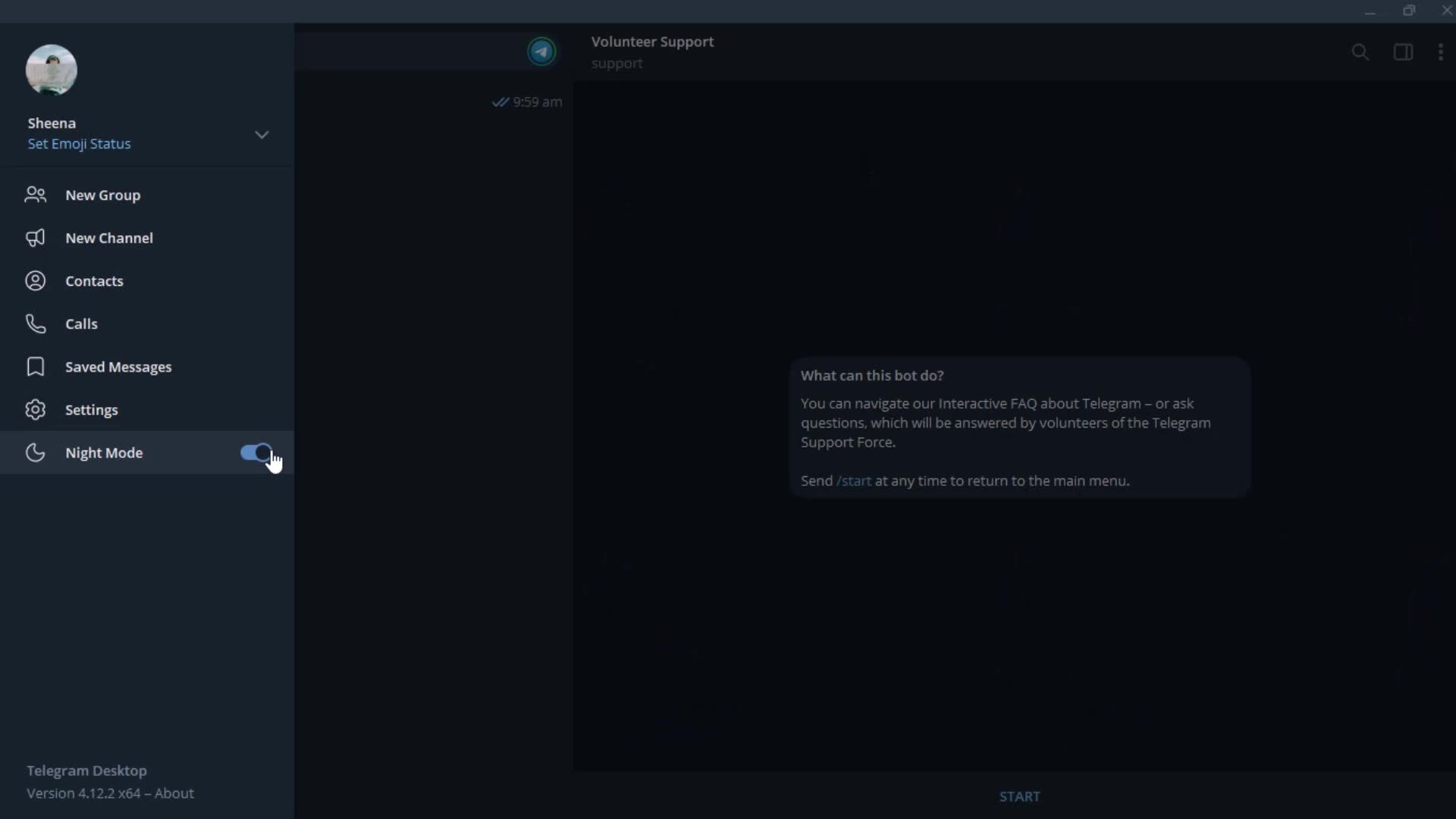1456x819 pixels.
Task: Toggle the right info side panel icon
Action: click(1403, 52)
